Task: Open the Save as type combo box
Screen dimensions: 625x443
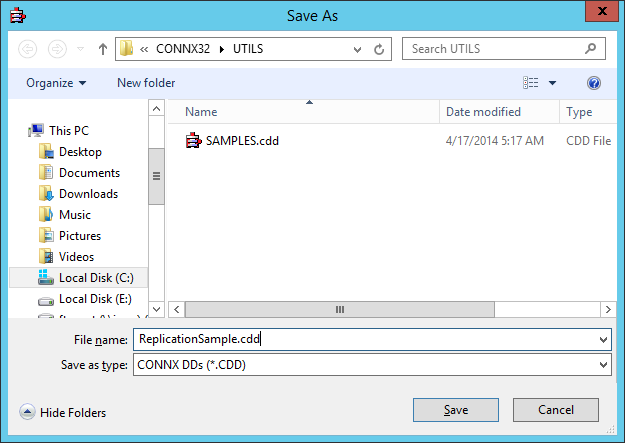Action: click(372, 365)
